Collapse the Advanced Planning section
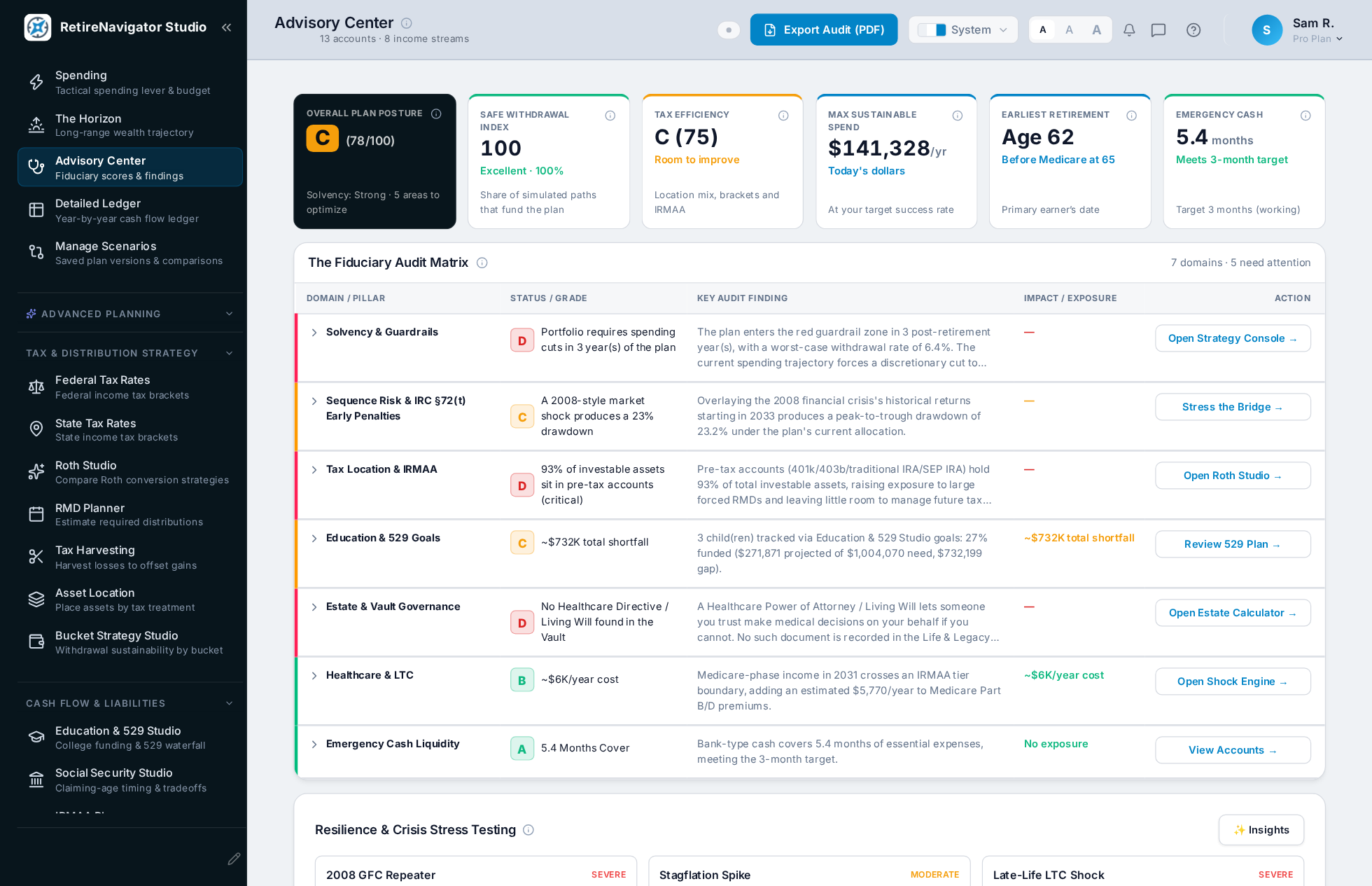The width and height of the screenshot is (1372, 886). 130,314
